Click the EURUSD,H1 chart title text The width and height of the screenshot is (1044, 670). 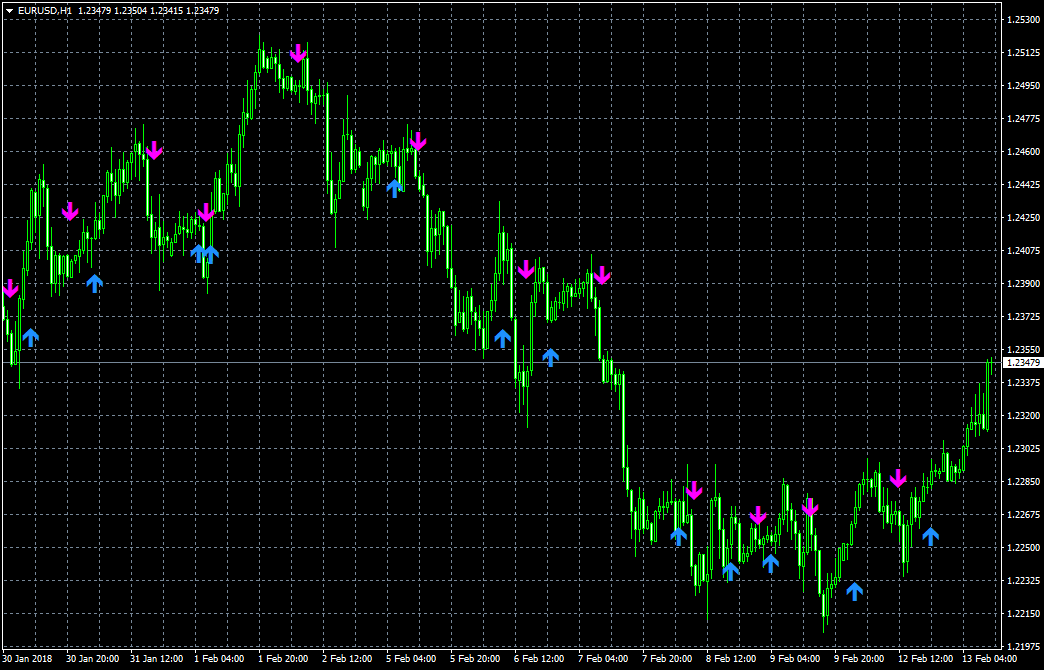point(45,11)
